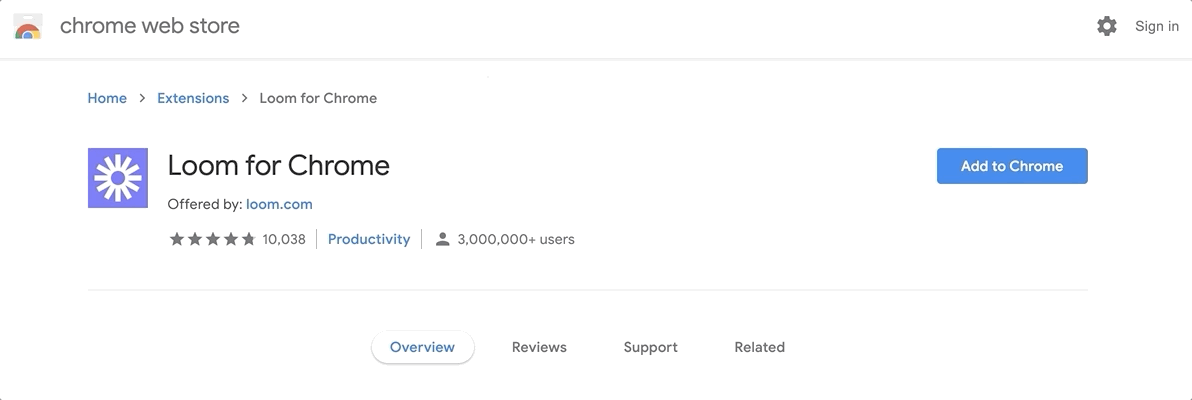Click the users person icon
This screenshot has width=1192, height=400.
click(442, 239)
